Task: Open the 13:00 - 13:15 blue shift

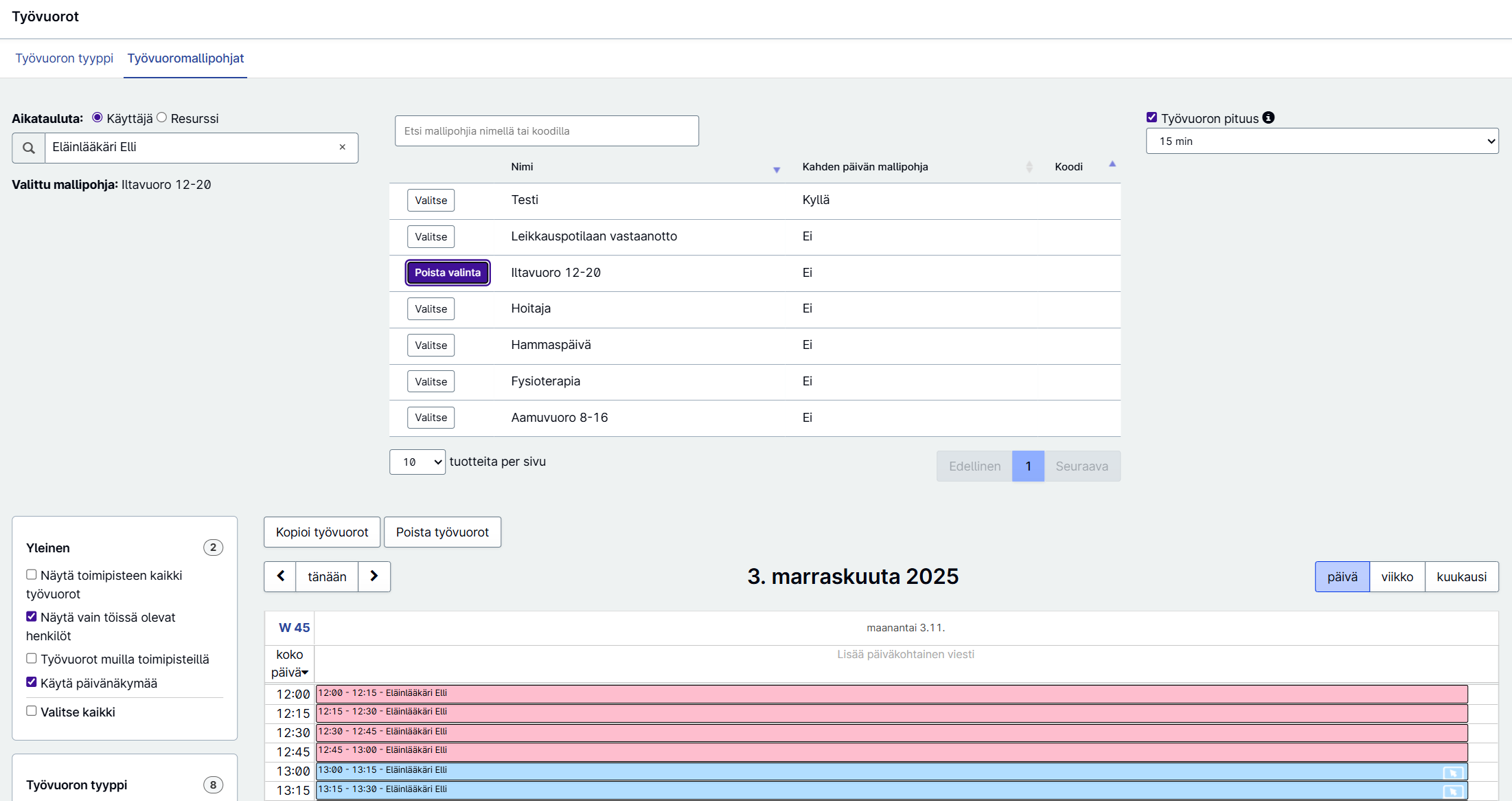Action: (891, 771)
